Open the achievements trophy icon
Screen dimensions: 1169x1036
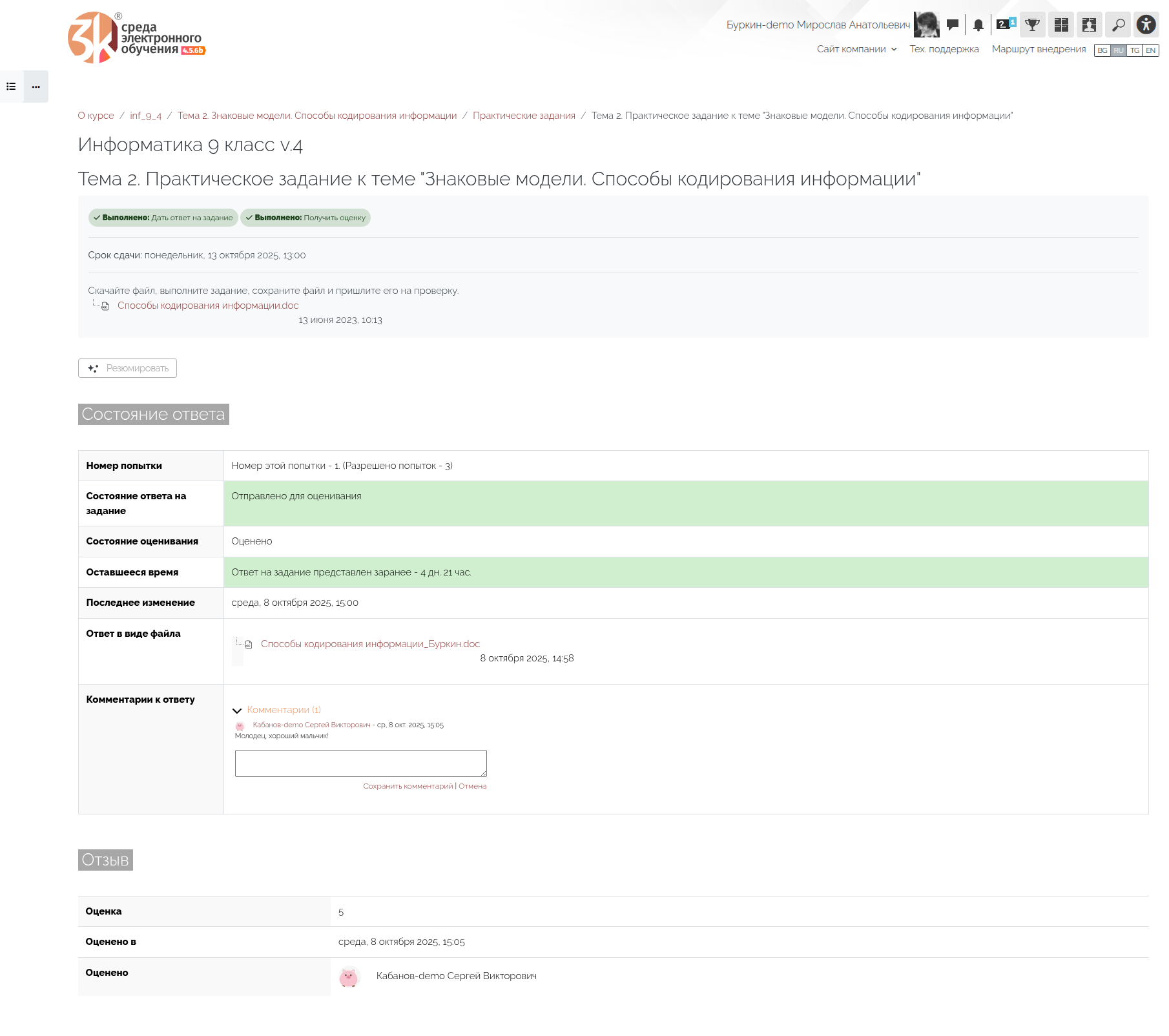[x=1032, y=25]
